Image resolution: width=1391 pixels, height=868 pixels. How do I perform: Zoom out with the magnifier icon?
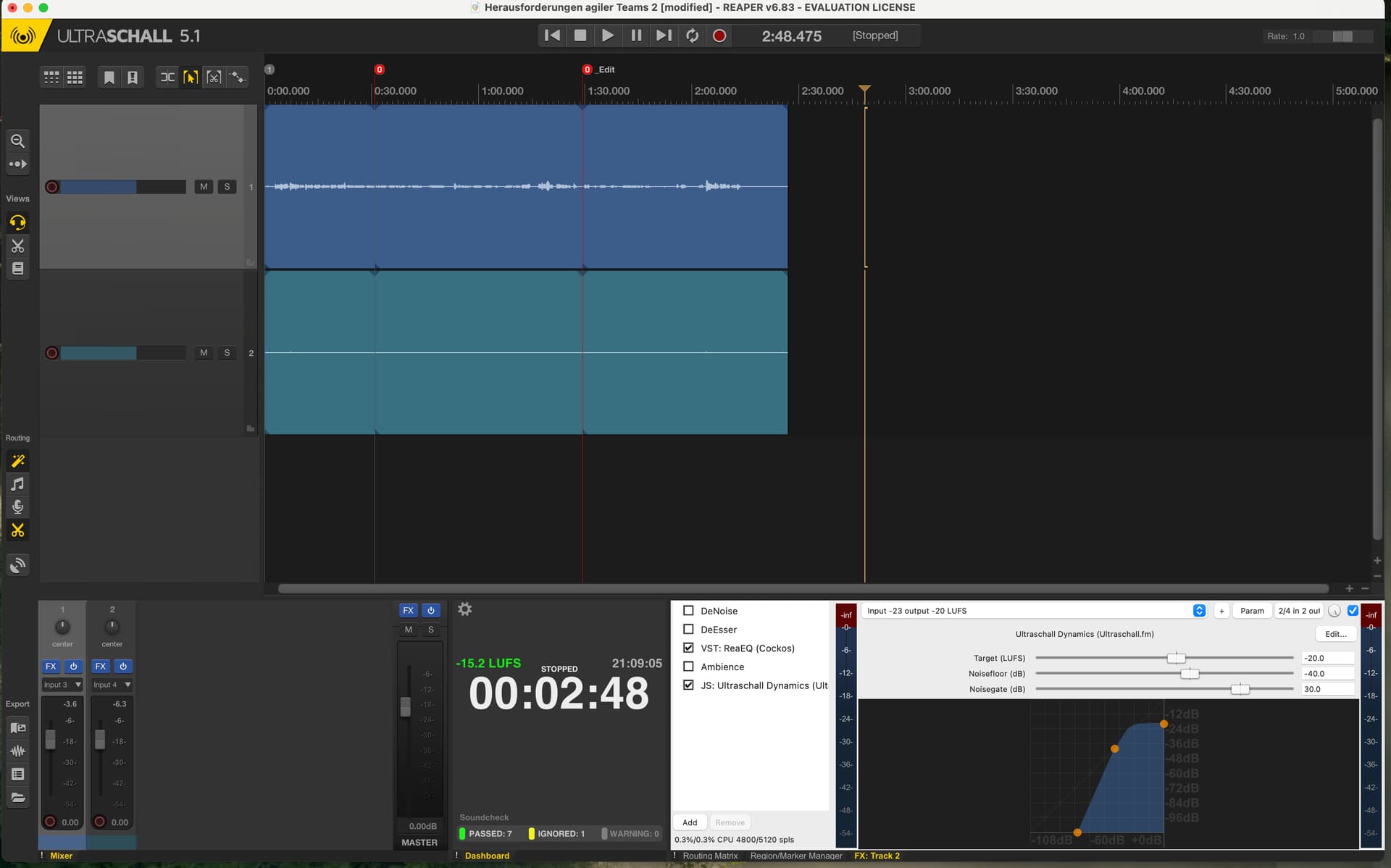tap(18, 141)
